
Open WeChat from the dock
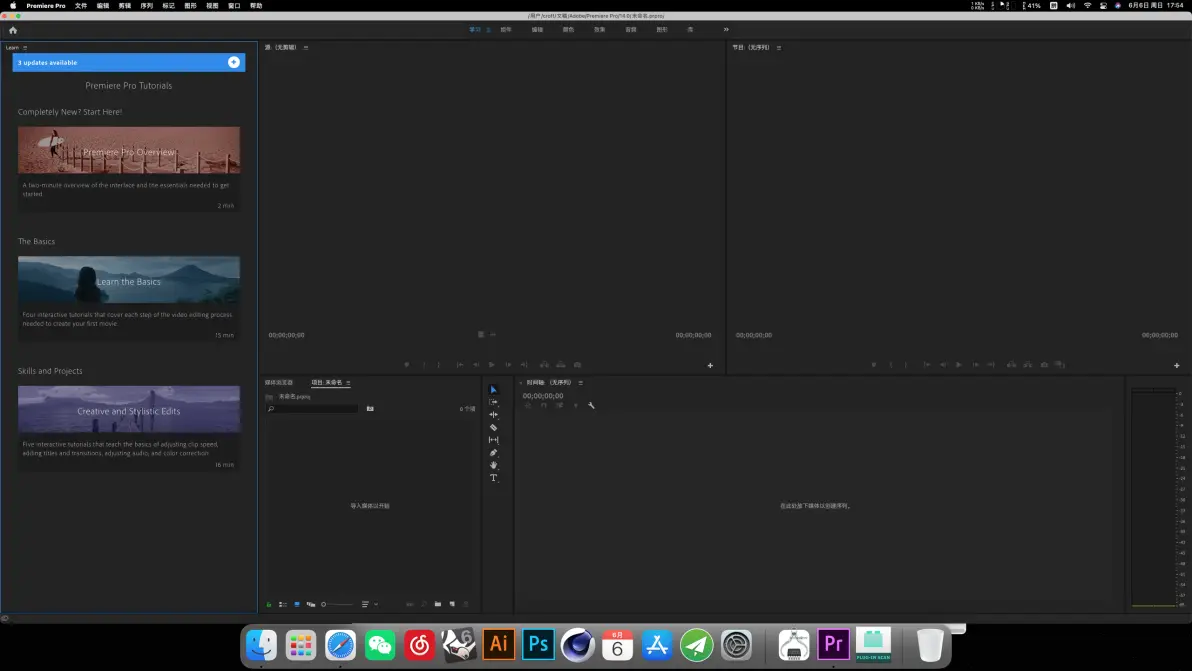[x=380, y=645]
